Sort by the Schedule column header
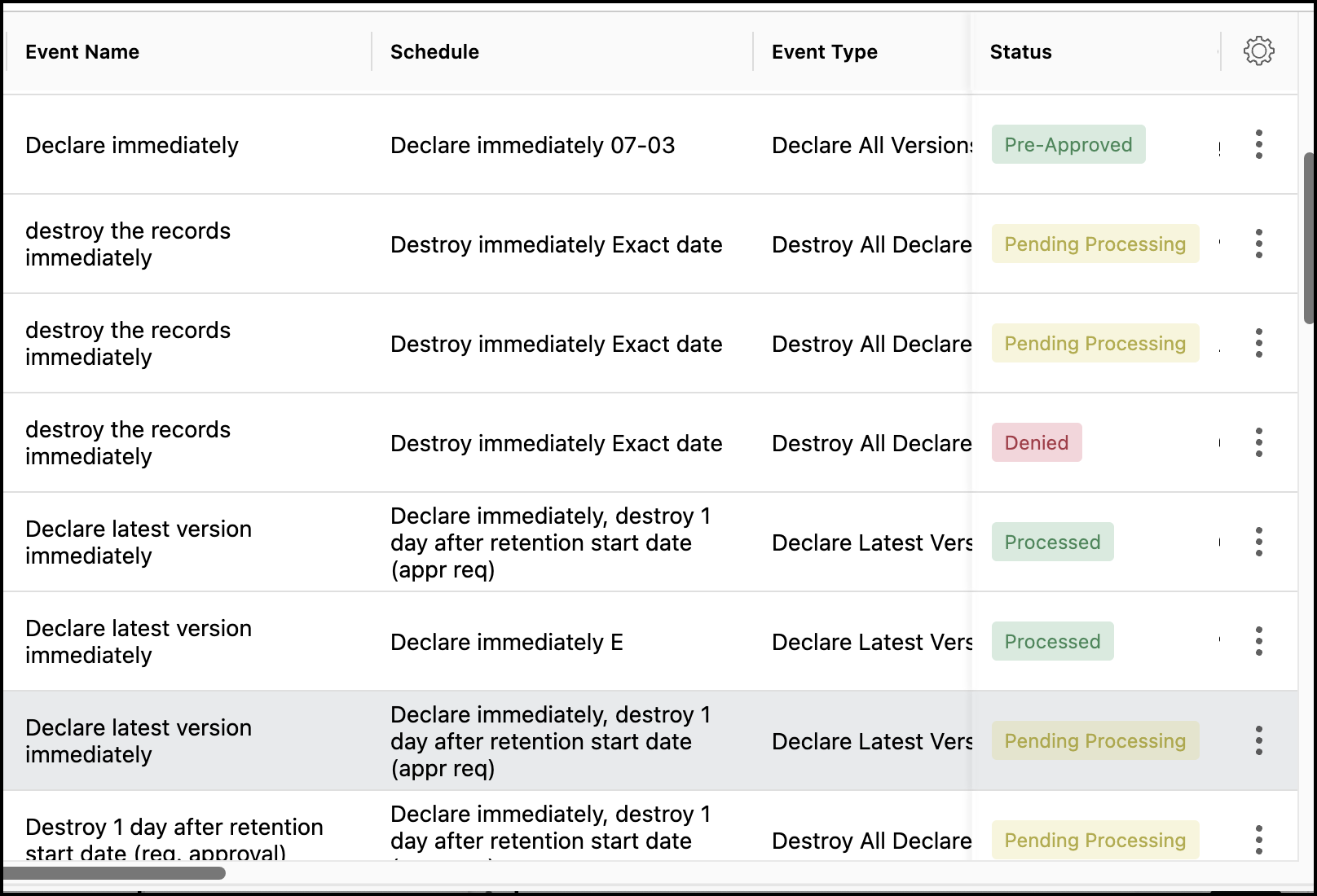Viewport: 1317px width, 896px height. (434, 52)
